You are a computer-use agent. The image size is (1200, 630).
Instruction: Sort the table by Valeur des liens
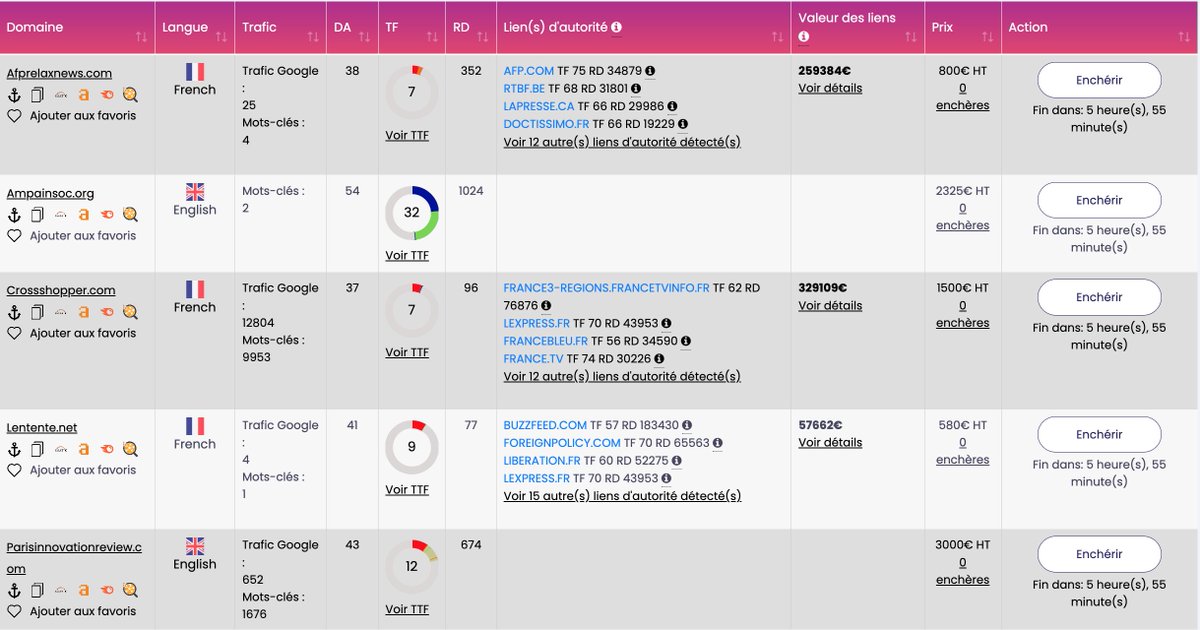click(x=910, y=37)
